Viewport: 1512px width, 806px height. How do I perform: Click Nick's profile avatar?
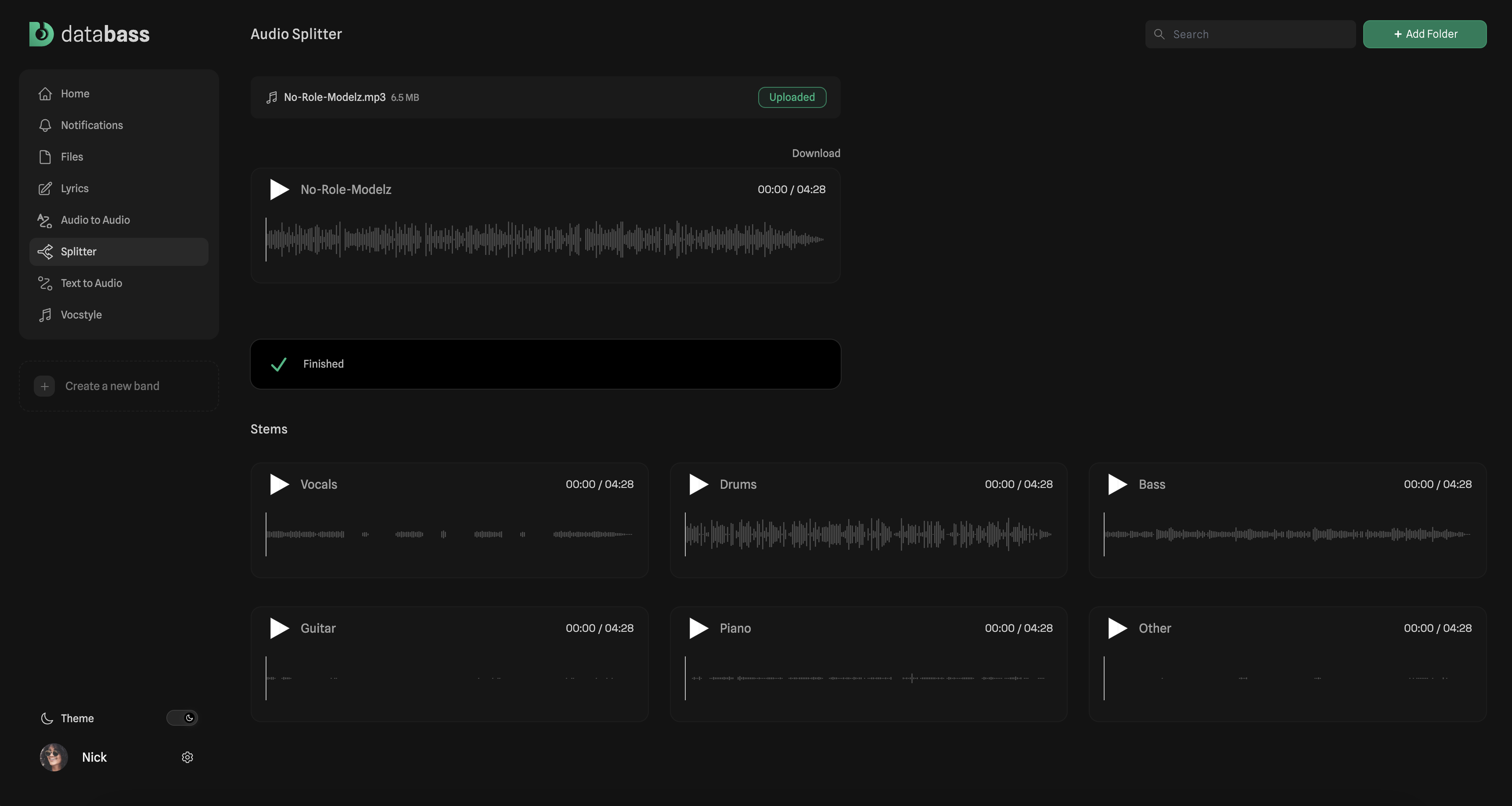click(x=54, y=757)
